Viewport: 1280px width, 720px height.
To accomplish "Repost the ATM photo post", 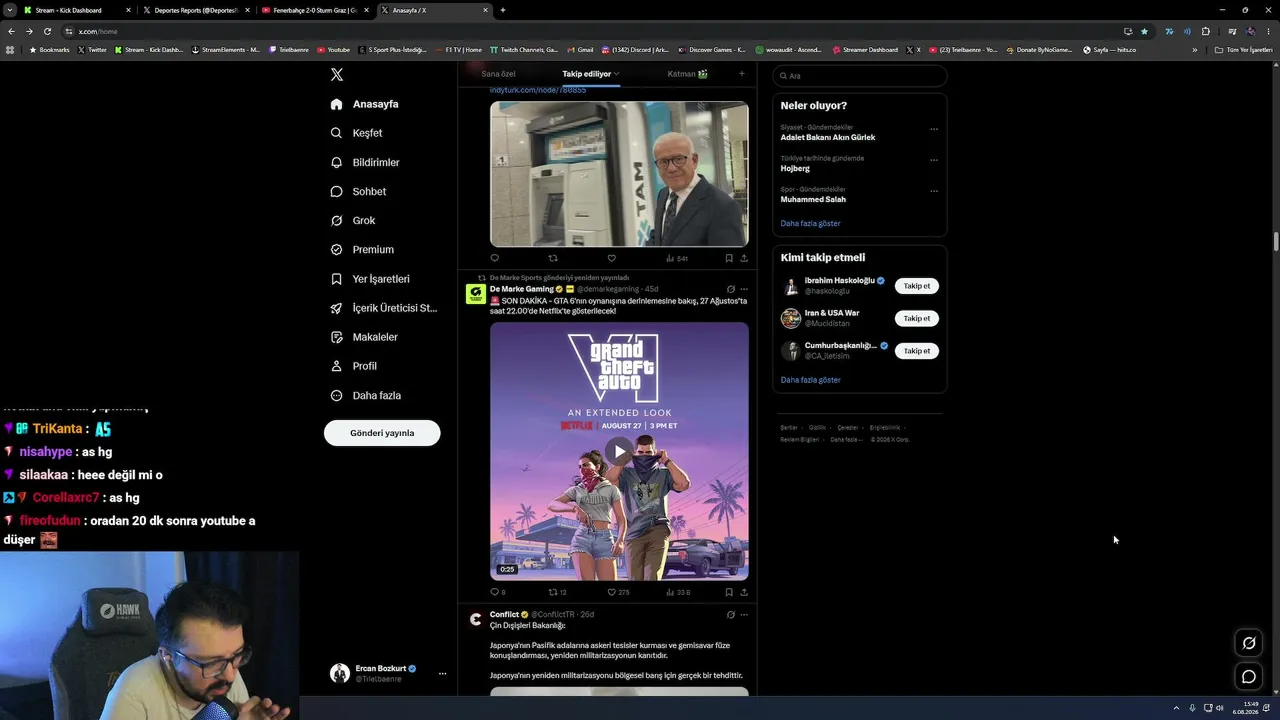I will pos(553,258).
